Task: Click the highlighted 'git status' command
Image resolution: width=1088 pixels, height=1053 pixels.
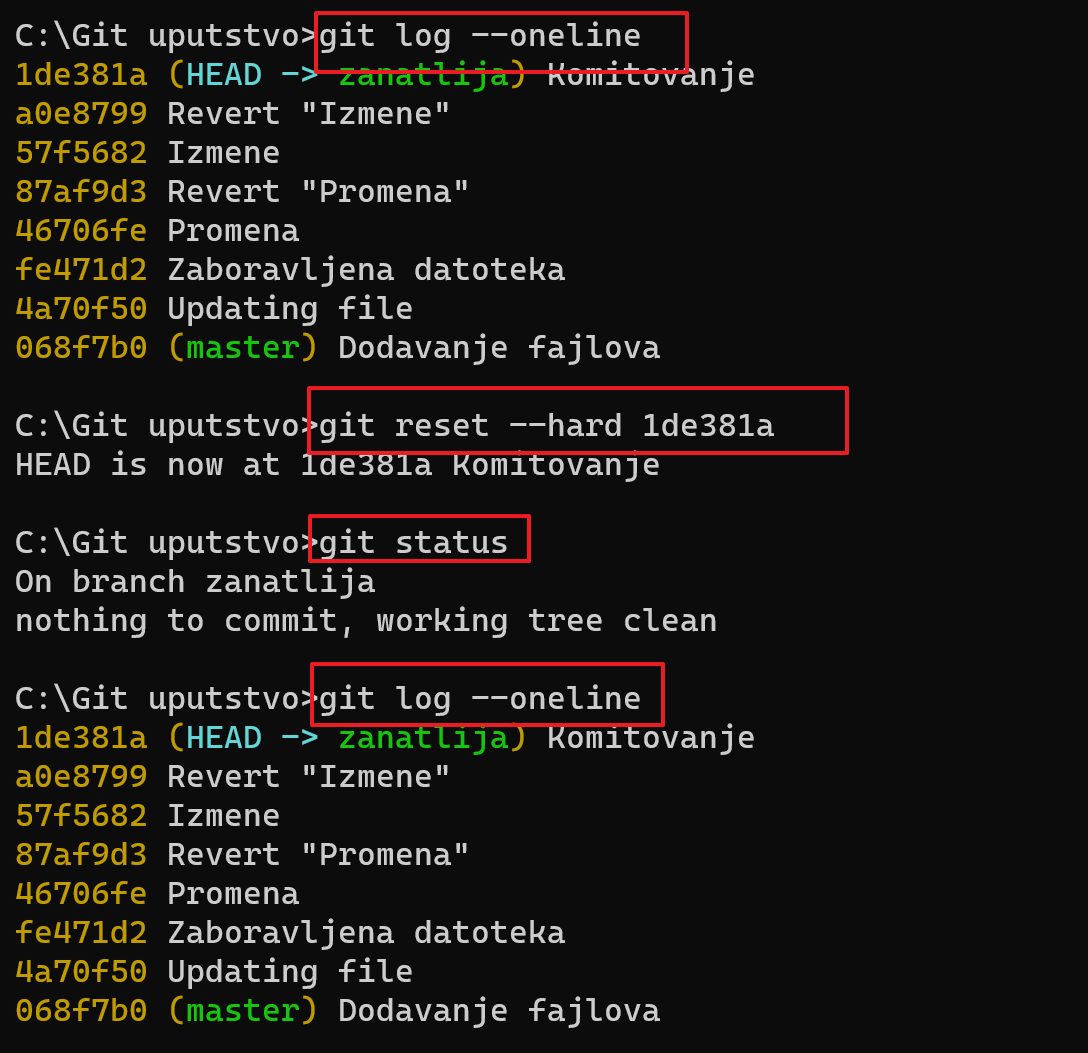Action: point(414,542)
